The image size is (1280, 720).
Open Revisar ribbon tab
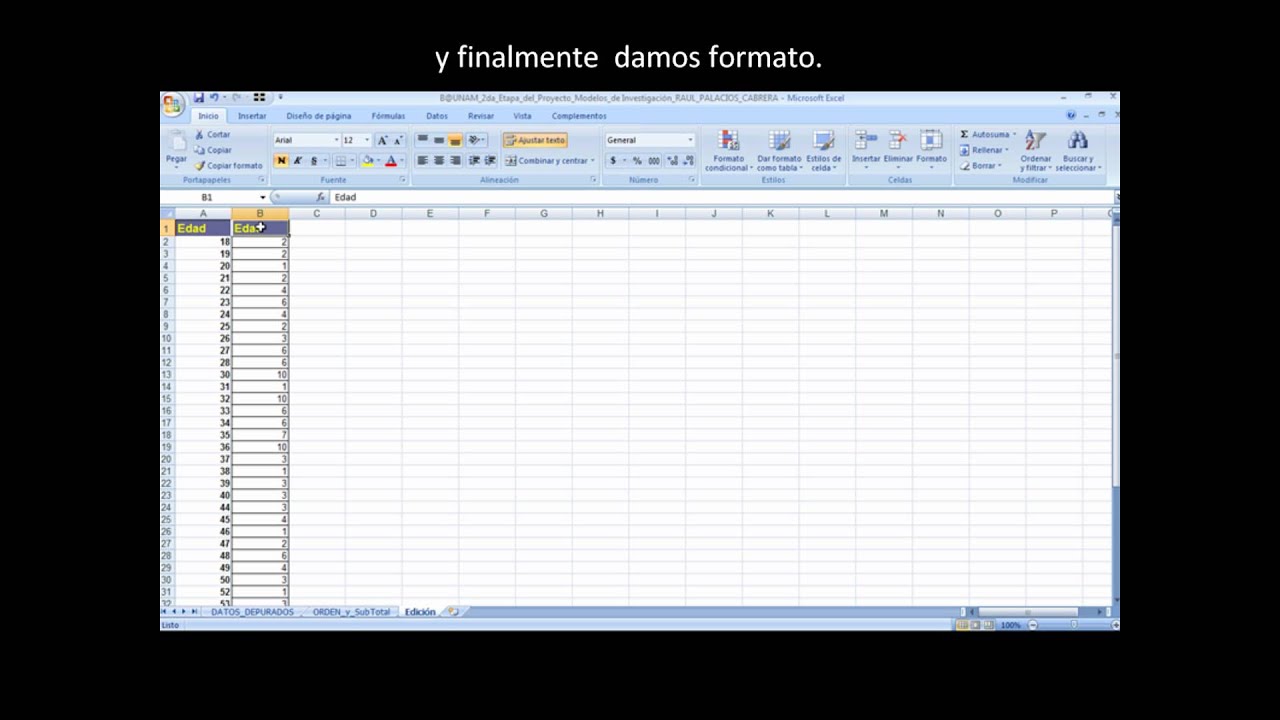click(x=481, y=116)
